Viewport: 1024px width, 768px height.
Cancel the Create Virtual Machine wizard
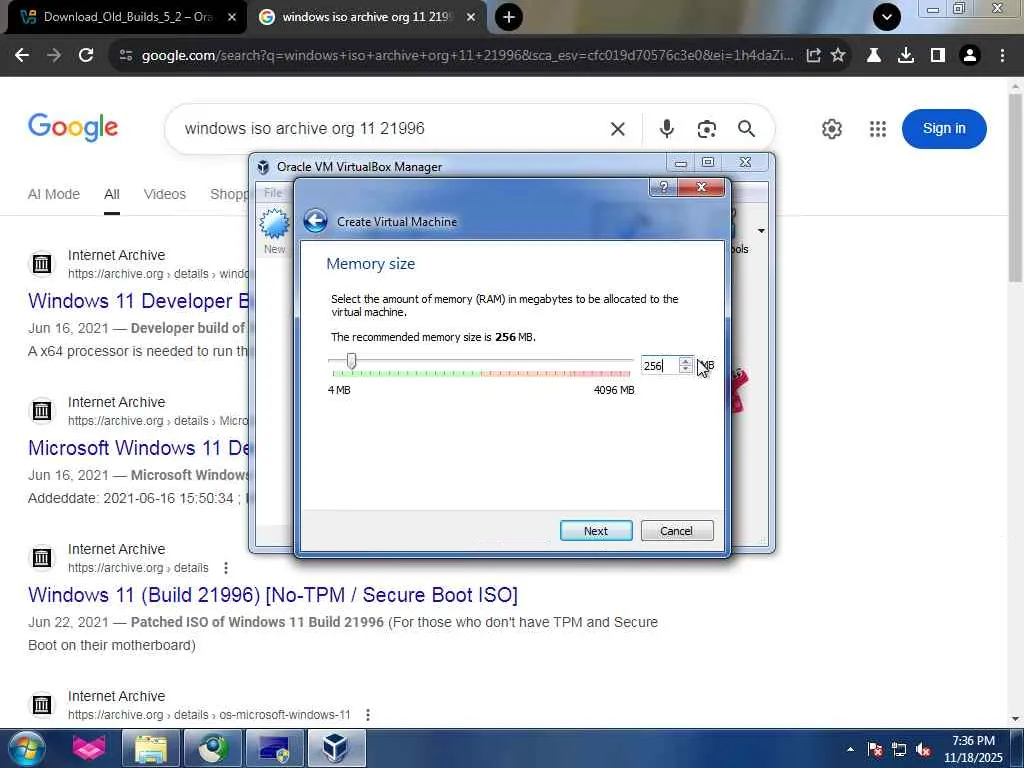pos(677,530)
